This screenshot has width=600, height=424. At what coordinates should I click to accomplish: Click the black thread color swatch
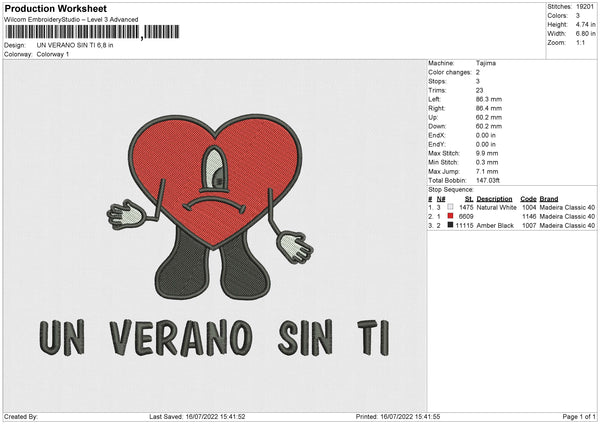pos(450,225)
